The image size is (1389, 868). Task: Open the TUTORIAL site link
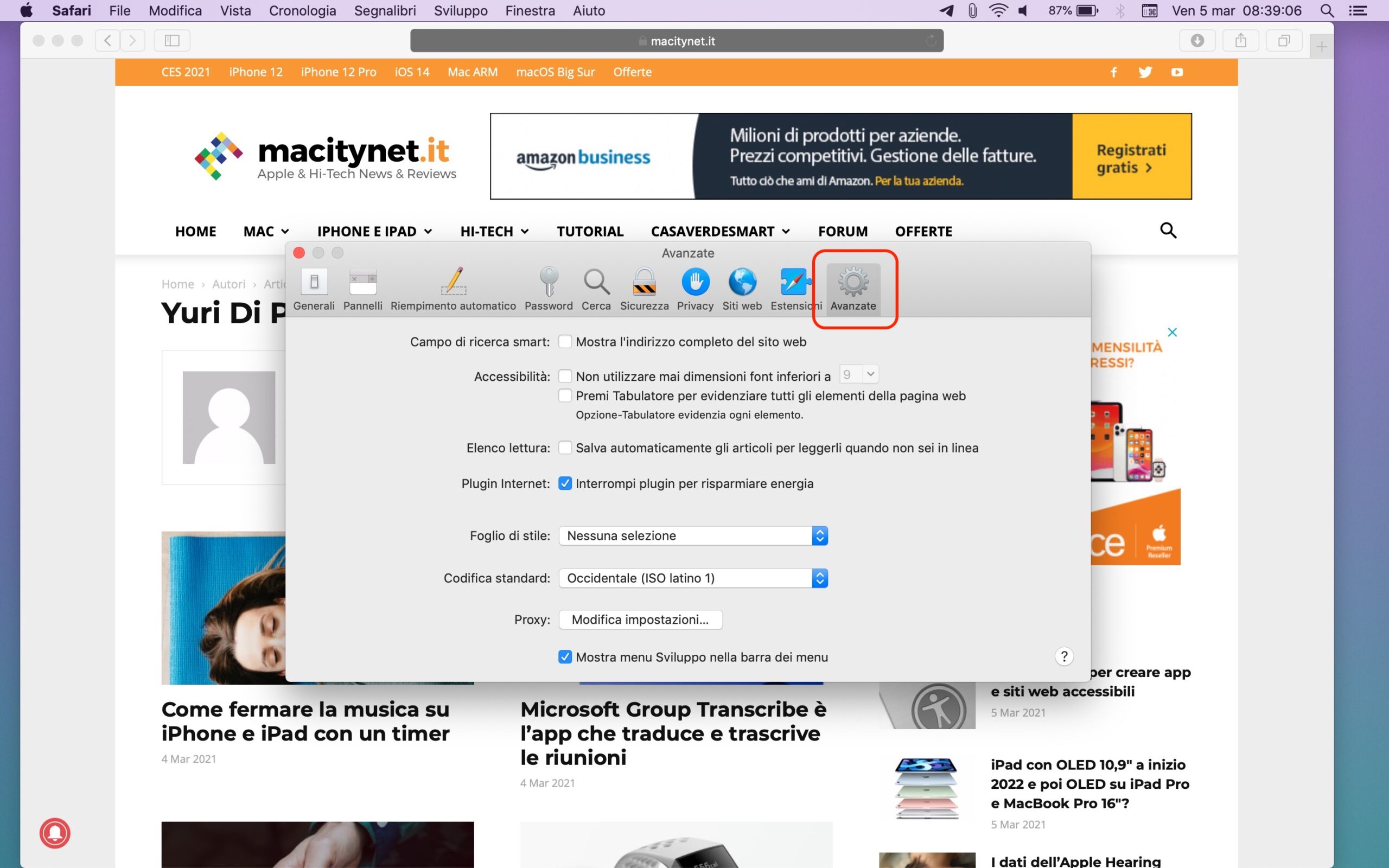pos(589,231)
